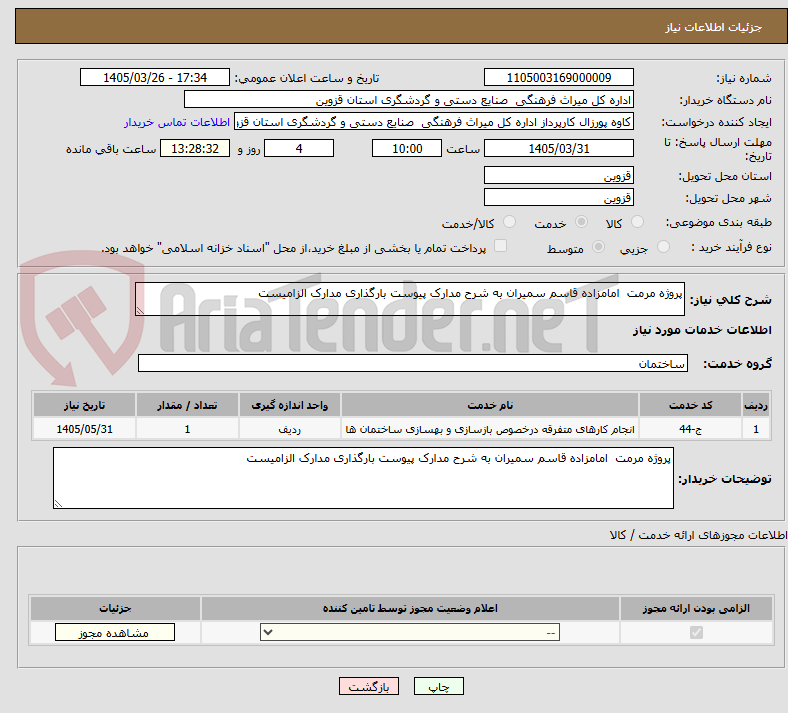Click the response deadline date field
This screenshot has width=788, height=713.
pyautogui.click(x=558, y=148)
